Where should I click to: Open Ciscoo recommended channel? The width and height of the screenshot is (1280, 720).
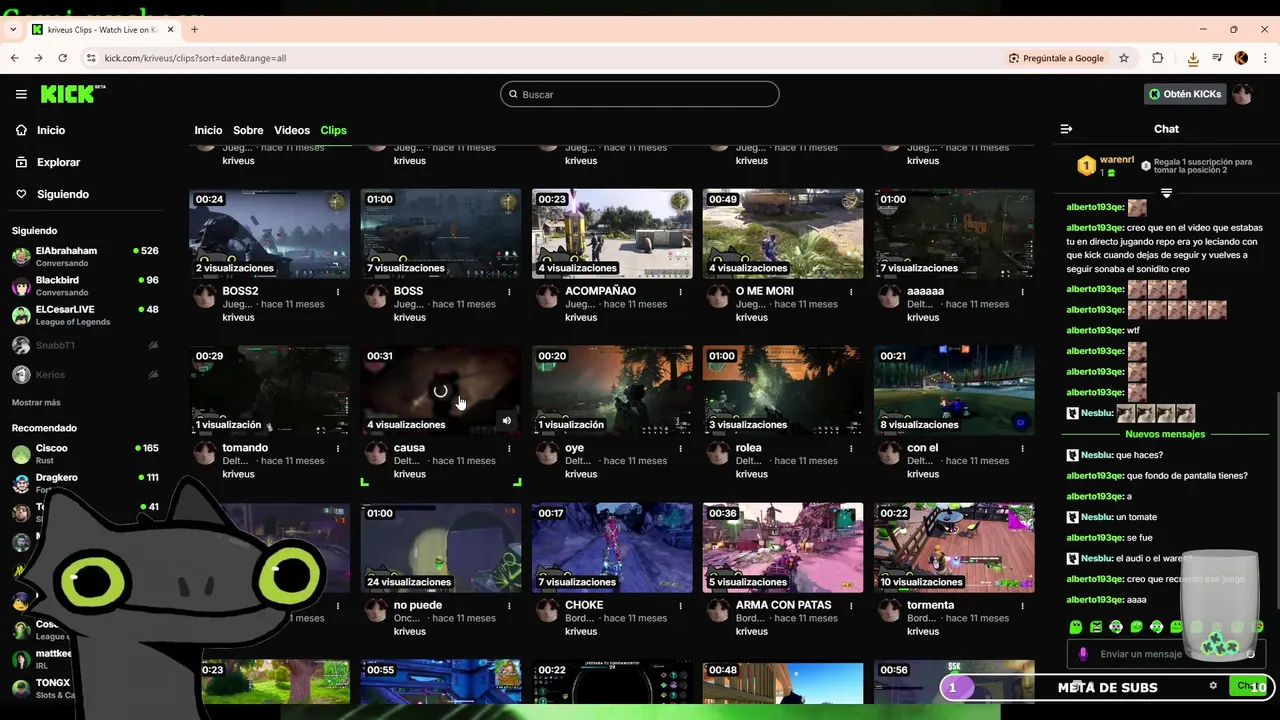pos(85,453)
